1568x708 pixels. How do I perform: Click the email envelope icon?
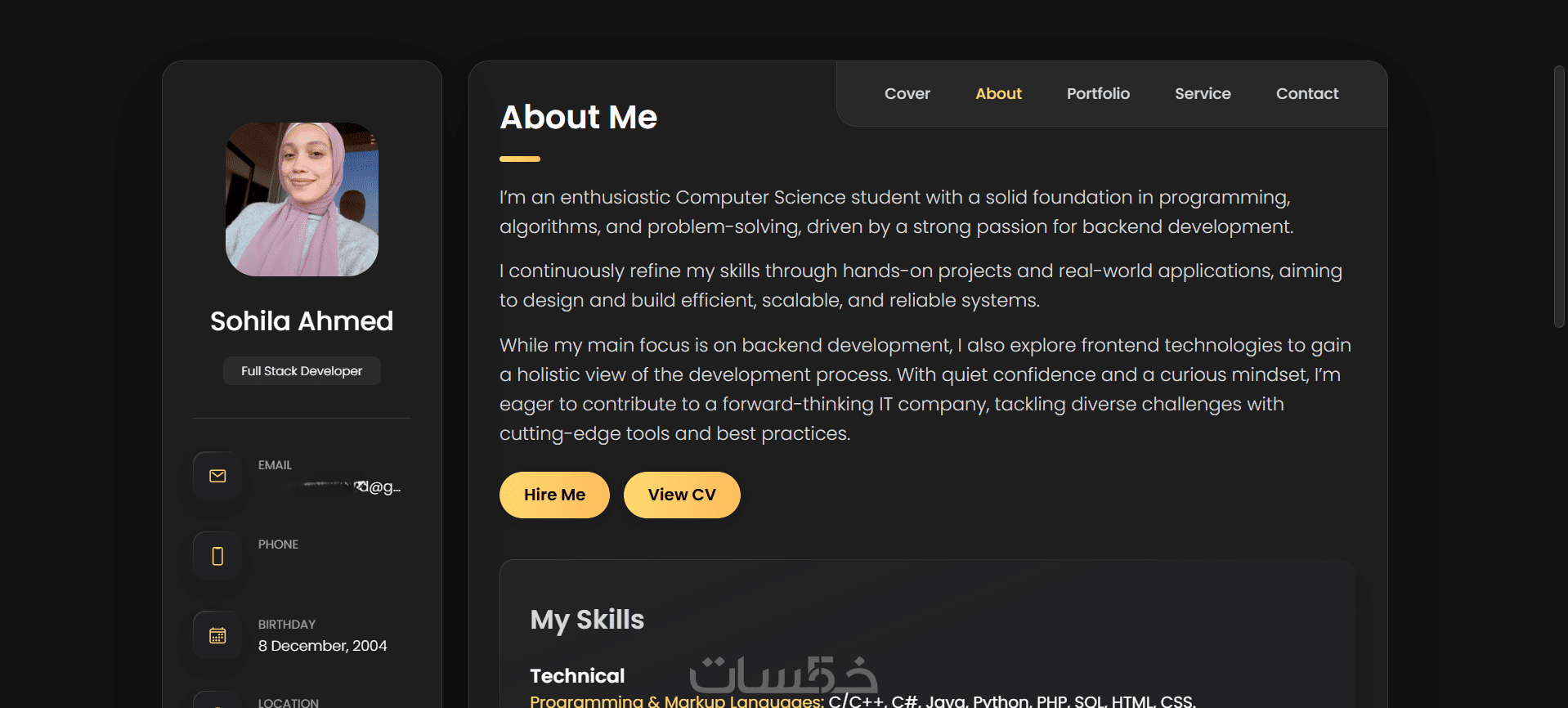[217, 476]
